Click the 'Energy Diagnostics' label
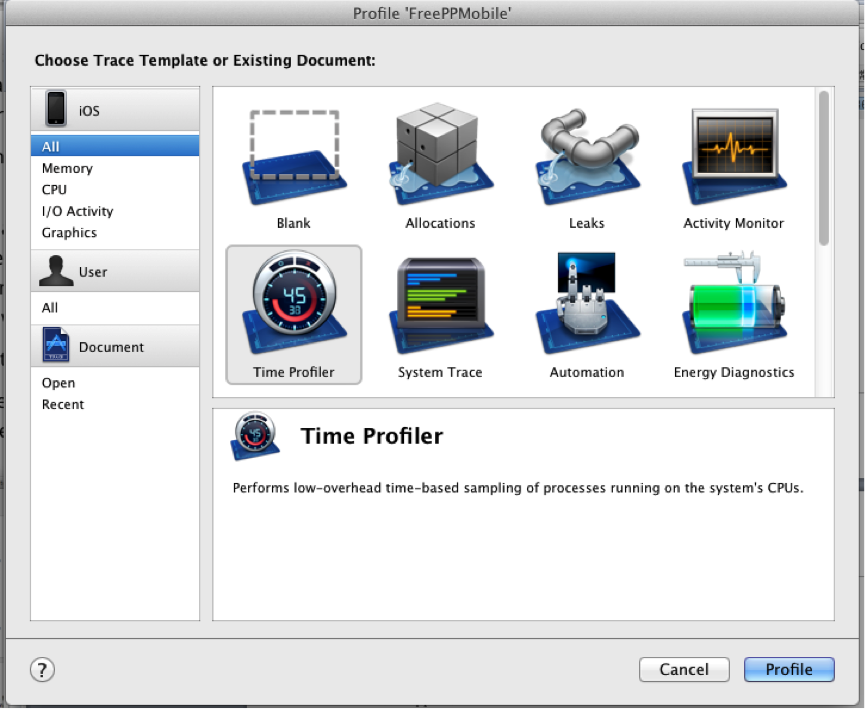 (734, 373)
